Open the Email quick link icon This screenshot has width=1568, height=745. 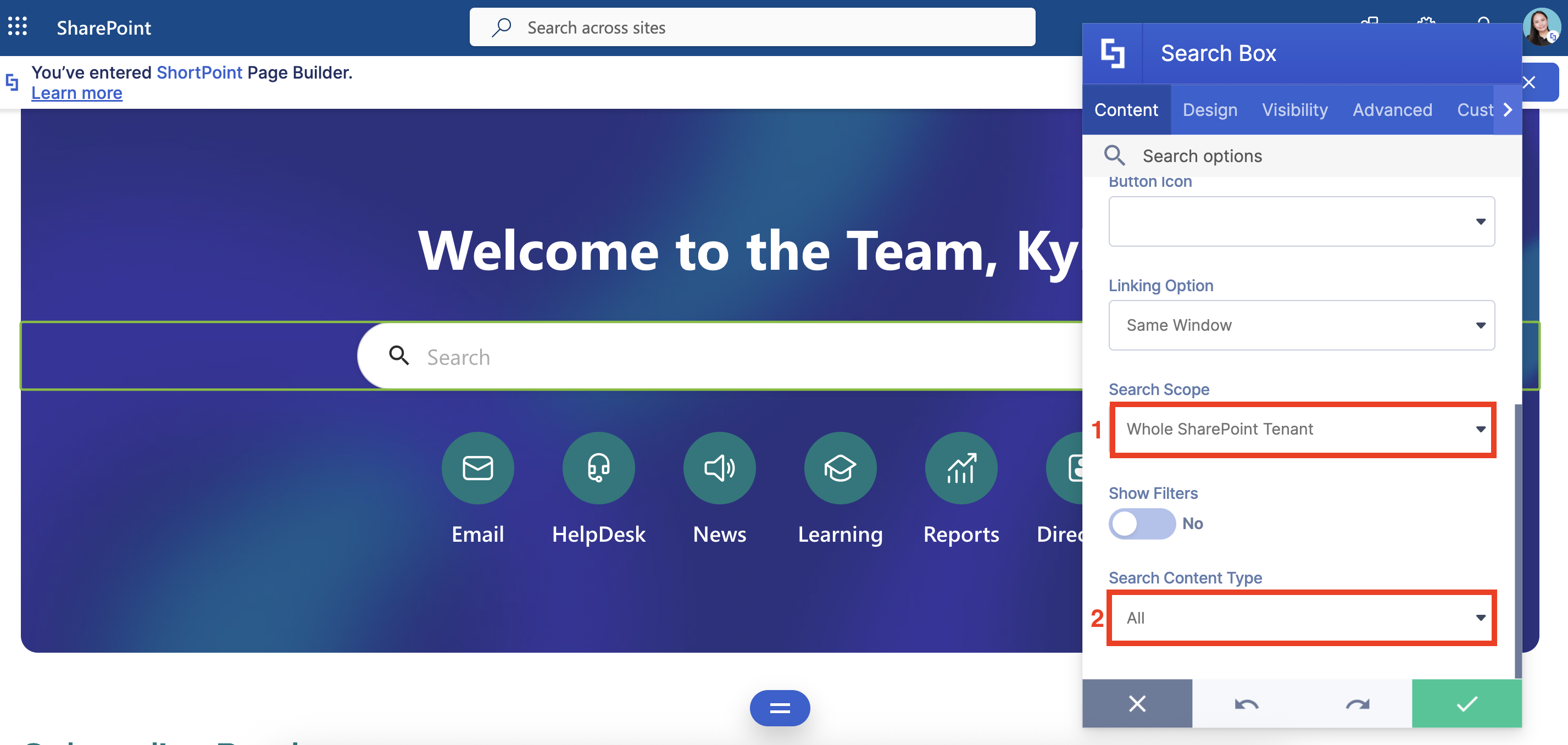[x=477, y=468]
